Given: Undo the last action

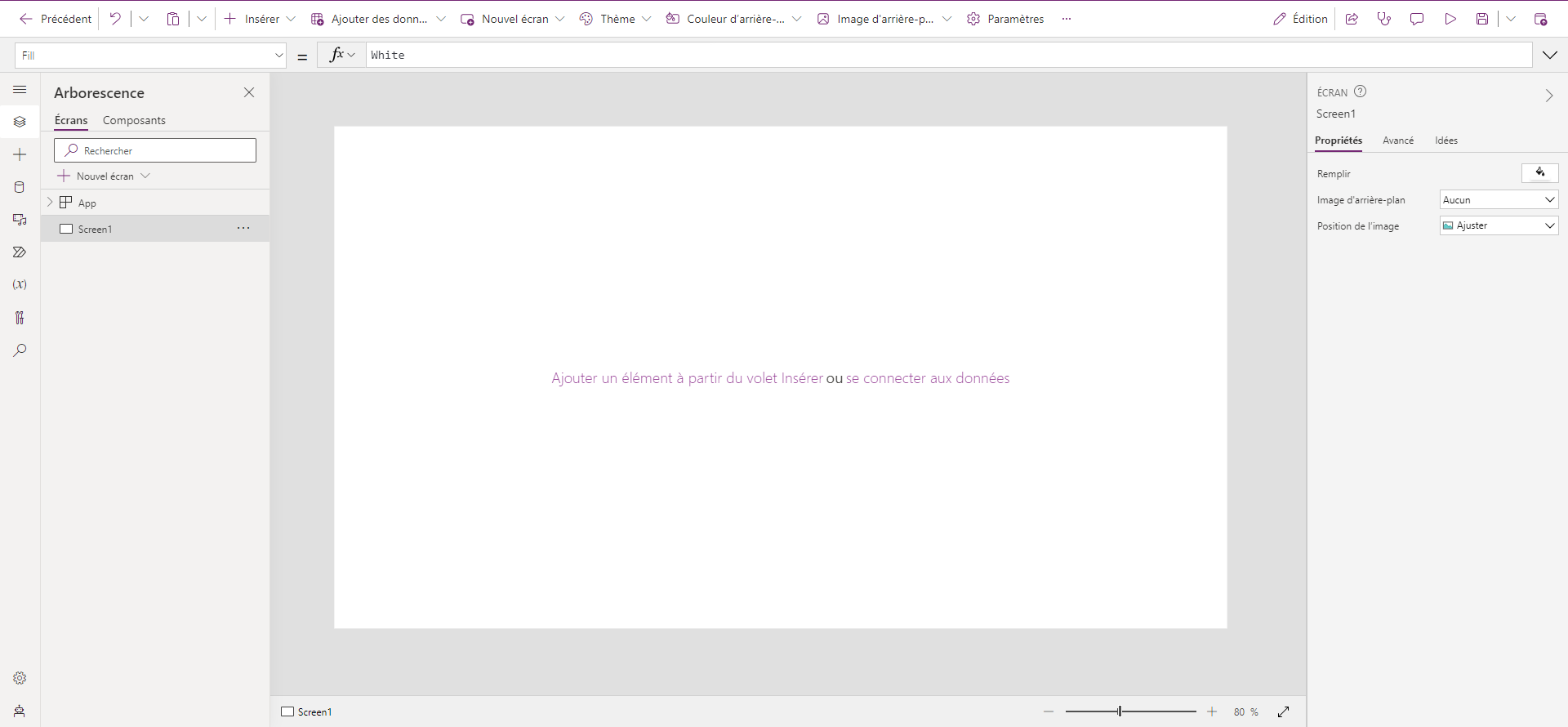Looking at the screenshot, I should pyautogui.click(x=115, y=19).
